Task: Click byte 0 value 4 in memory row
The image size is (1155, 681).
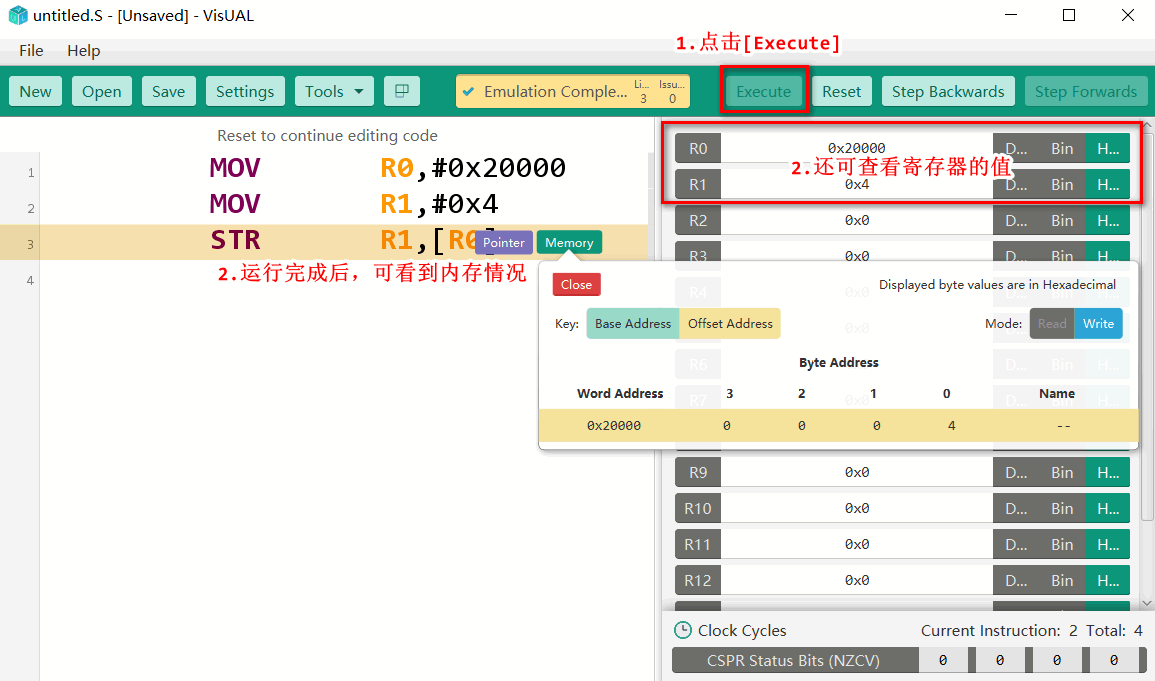Action: [x=952, y=426]
